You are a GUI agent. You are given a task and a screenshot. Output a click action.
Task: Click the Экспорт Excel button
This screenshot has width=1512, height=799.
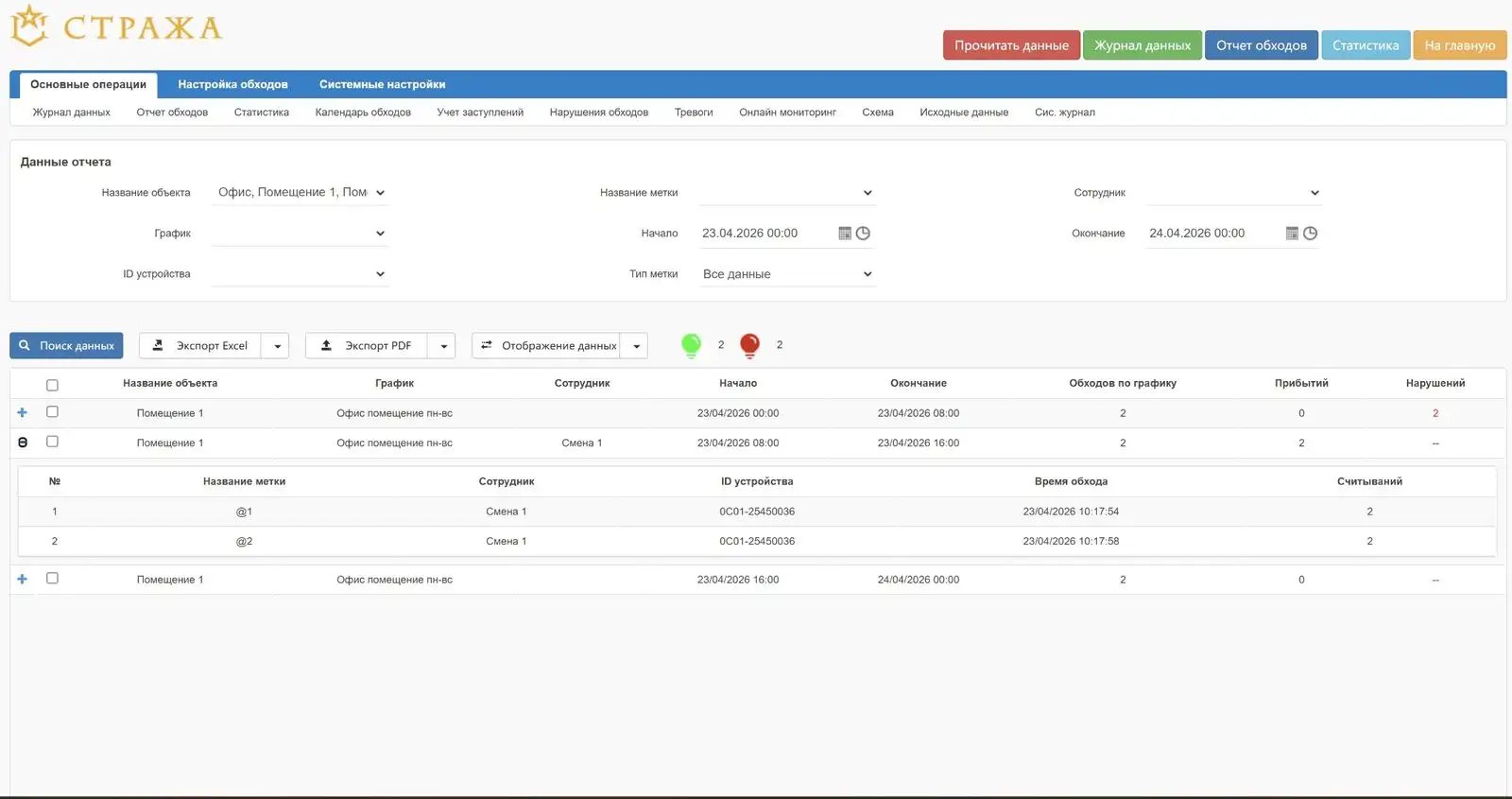click(x=200, y=346)
